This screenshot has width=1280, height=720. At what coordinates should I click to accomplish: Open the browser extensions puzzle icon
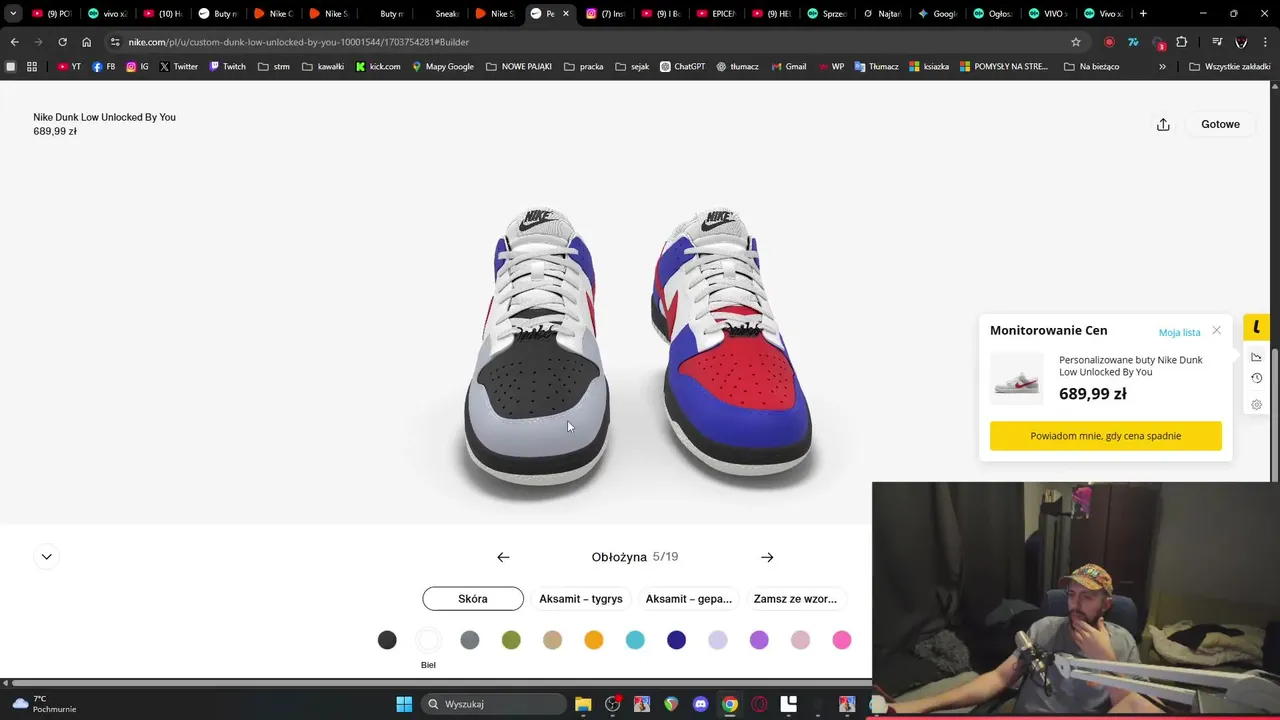pyautogui.click(x=1182, y=42)
